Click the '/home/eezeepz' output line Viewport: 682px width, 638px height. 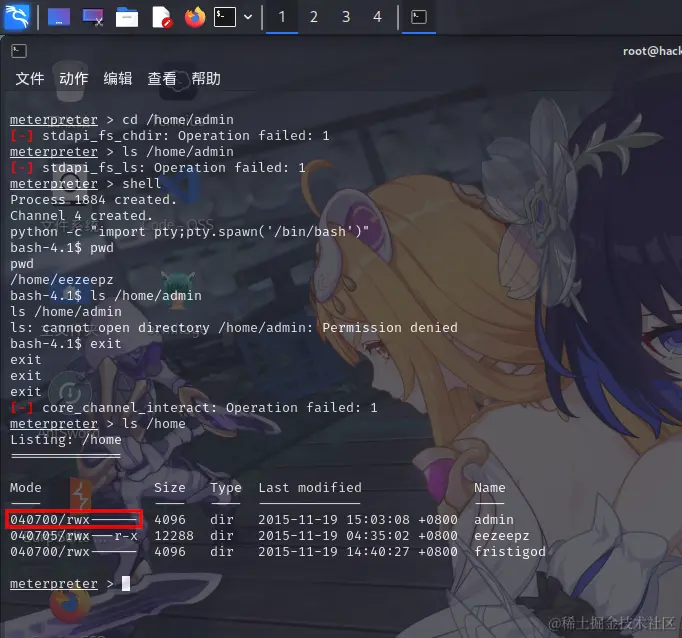(62, 280)
